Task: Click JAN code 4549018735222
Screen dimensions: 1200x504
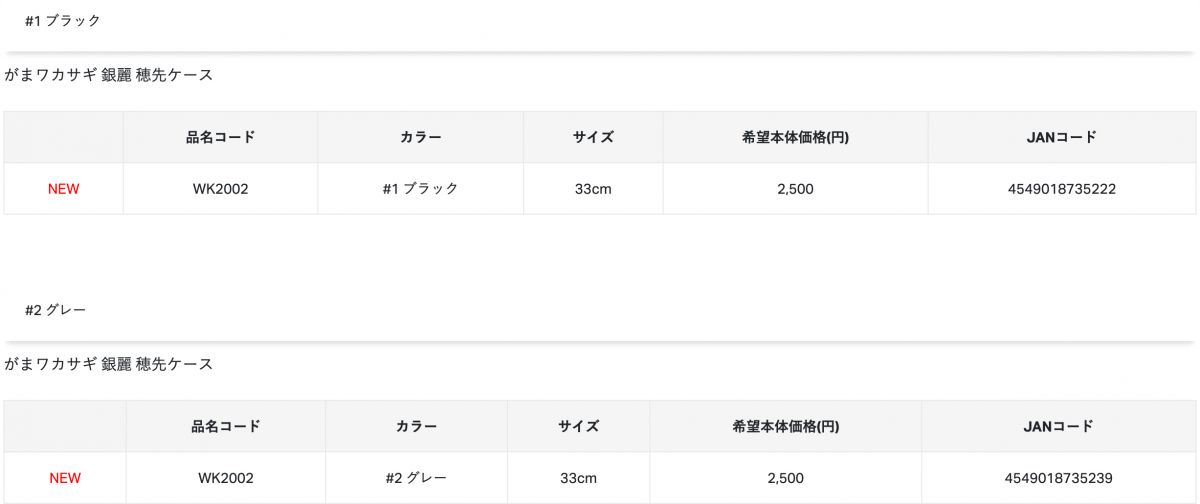Action: coord(1061,189)
